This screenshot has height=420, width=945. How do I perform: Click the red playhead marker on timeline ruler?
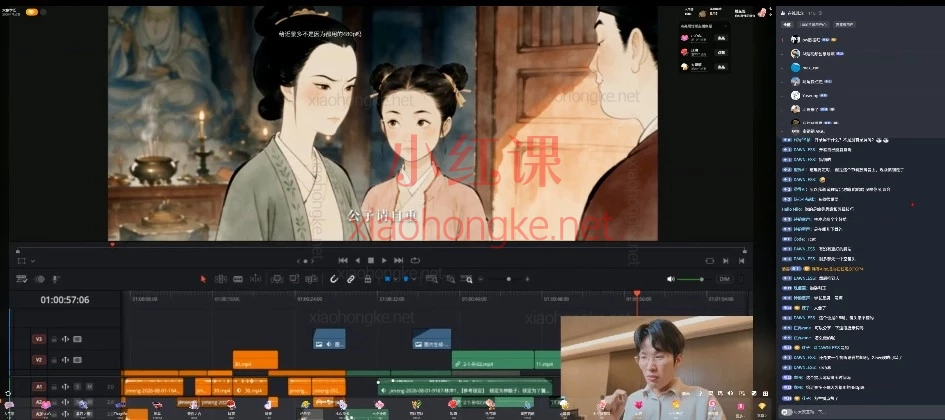(636, 293)
